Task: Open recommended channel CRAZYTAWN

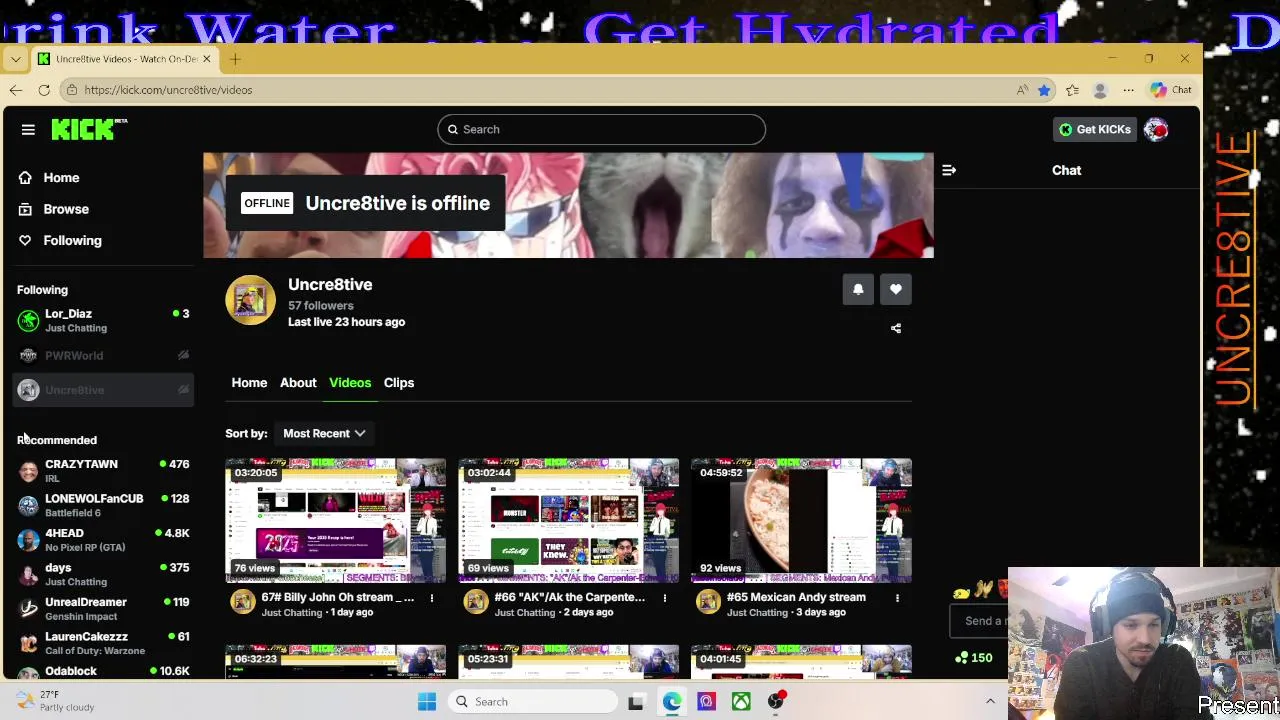Action: (x=103, y=470)
